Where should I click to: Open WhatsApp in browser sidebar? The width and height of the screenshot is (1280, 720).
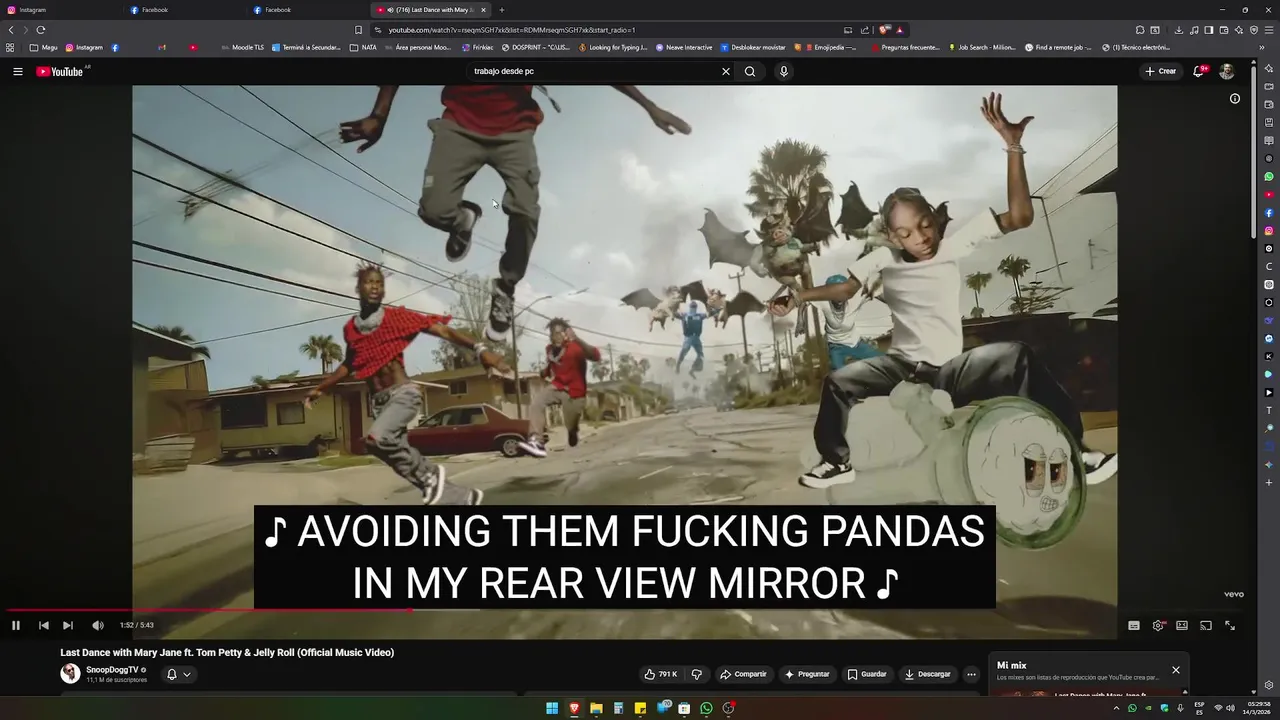tap(1269, 177)
